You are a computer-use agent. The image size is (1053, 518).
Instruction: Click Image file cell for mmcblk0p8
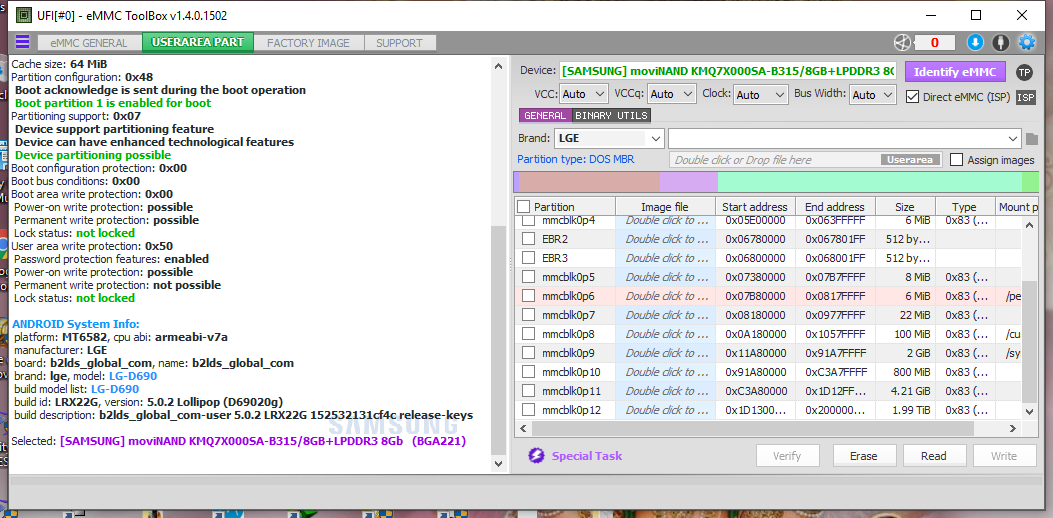(x=665, y=334)
